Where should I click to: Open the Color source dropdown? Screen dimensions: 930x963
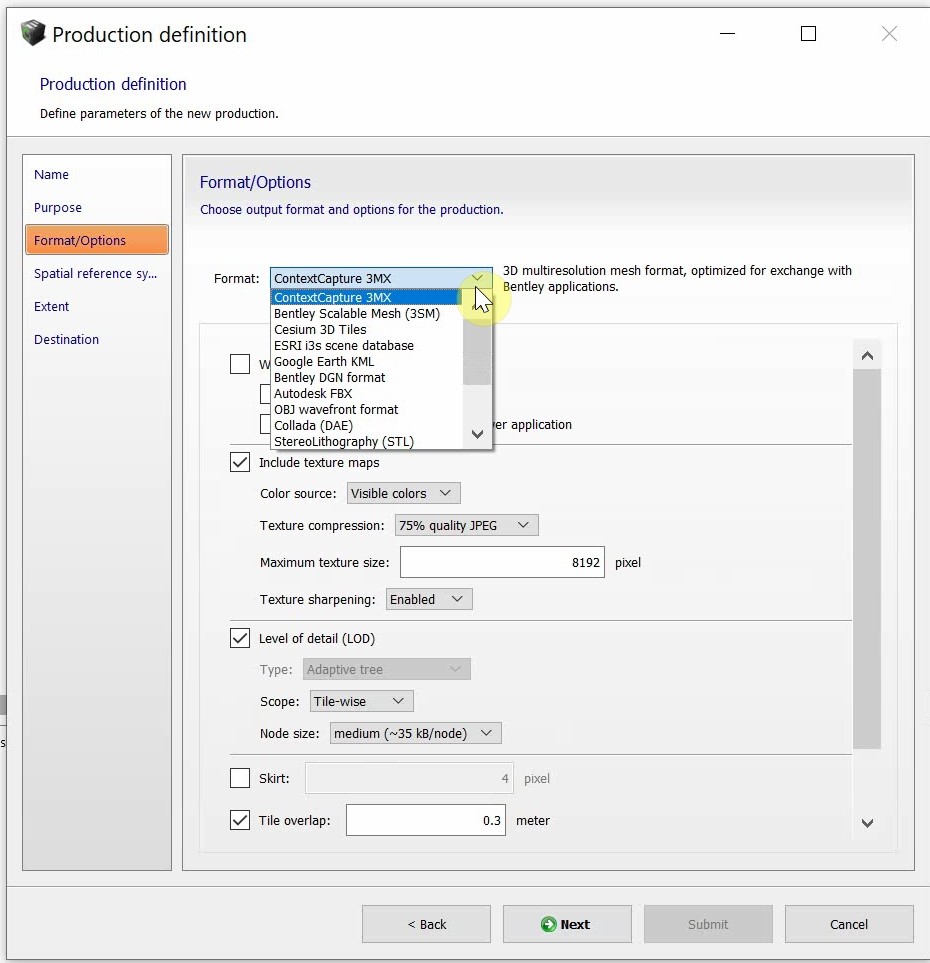403,493
